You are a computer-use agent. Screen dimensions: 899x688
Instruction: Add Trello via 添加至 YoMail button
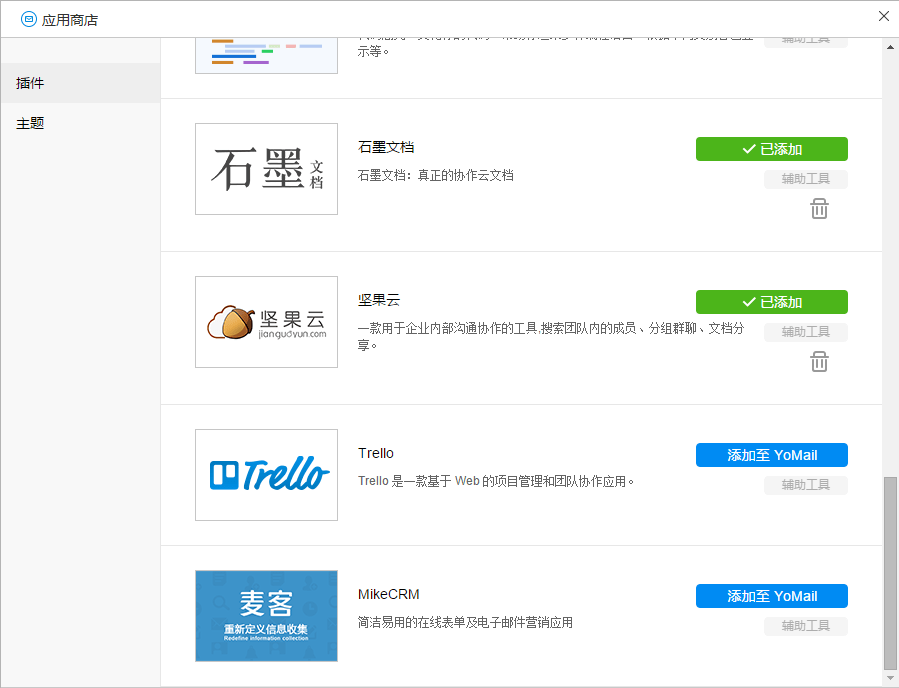point(772,455)
